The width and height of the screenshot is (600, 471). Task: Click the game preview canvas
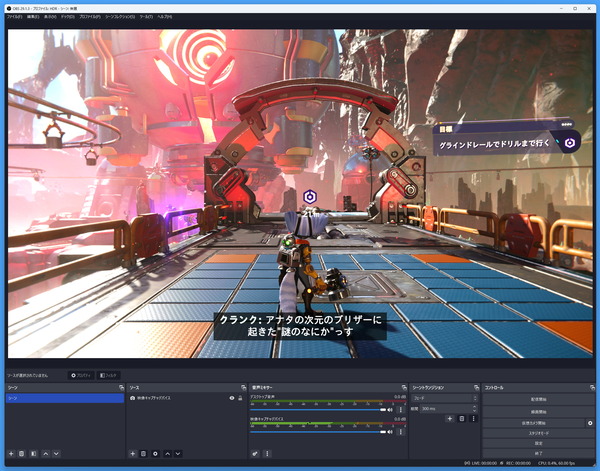click(x=300, y=194)
